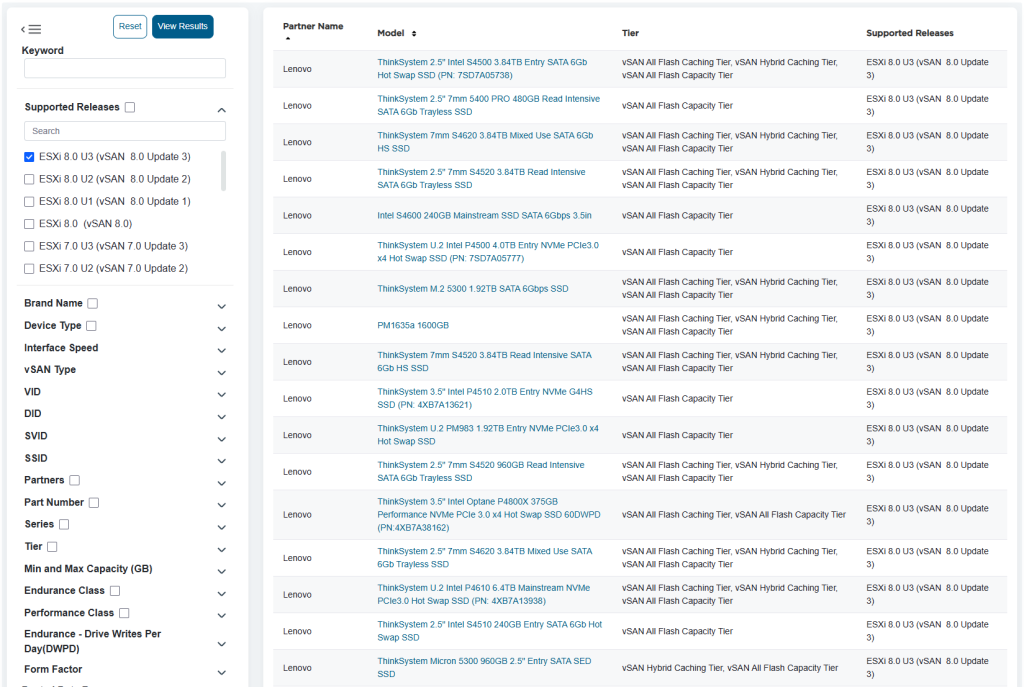Click the Partner Name column header text
Viewport: 1024px width, 687px height.
(x=313, y=26)
